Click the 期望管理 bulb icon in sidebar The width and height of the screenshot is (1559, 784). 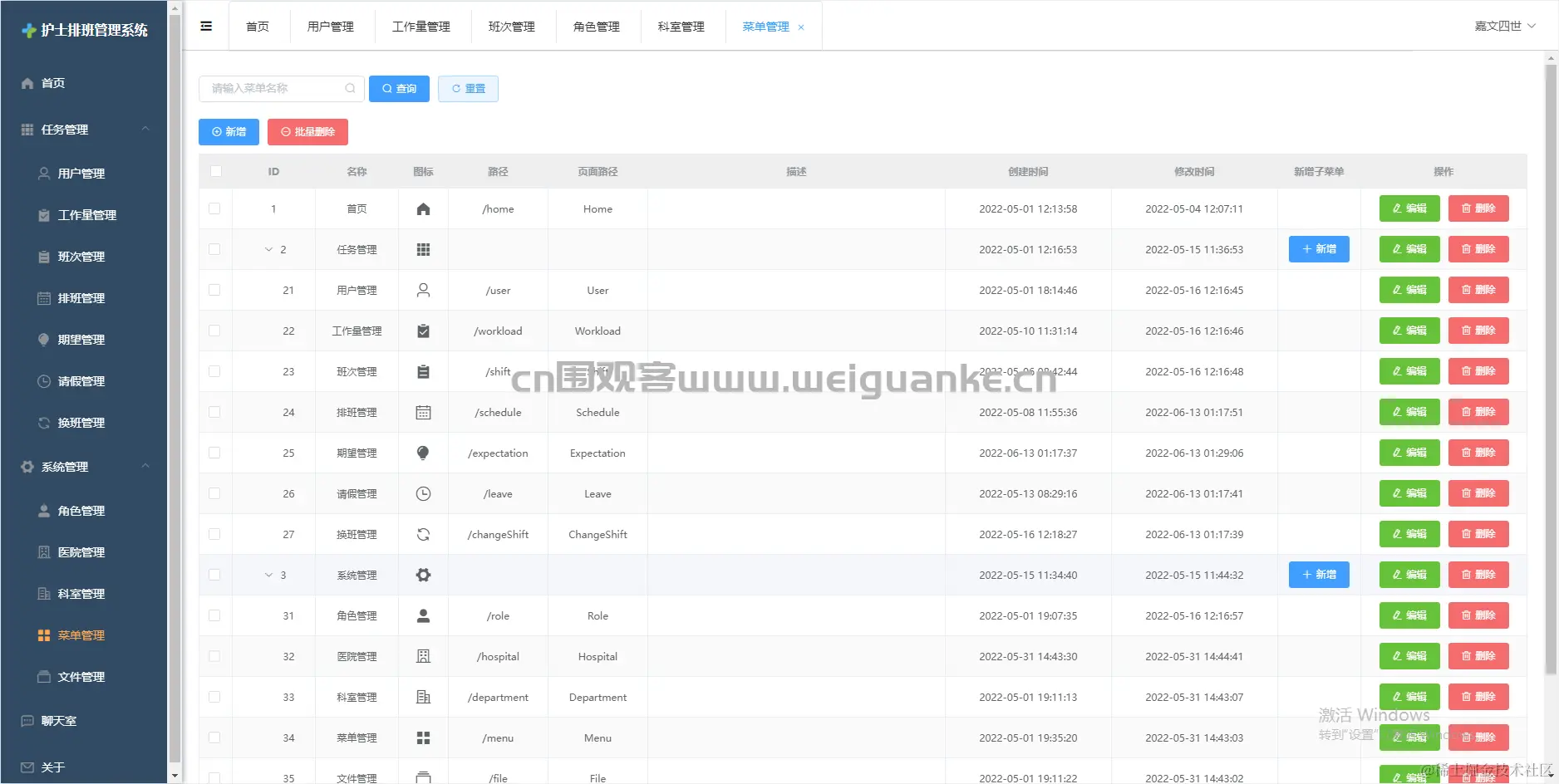44,340
